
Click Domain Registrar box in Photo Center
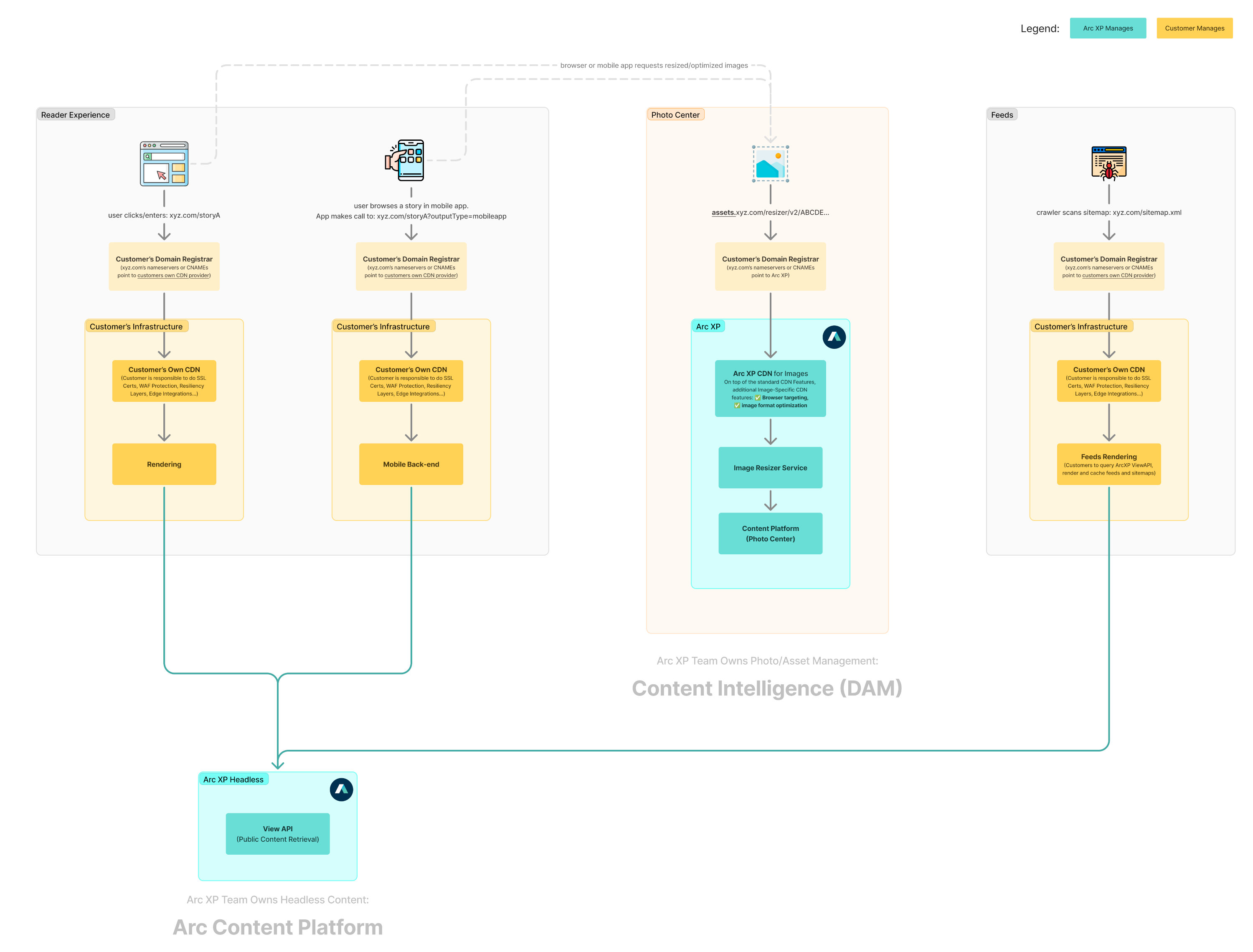tap(770, 267)
